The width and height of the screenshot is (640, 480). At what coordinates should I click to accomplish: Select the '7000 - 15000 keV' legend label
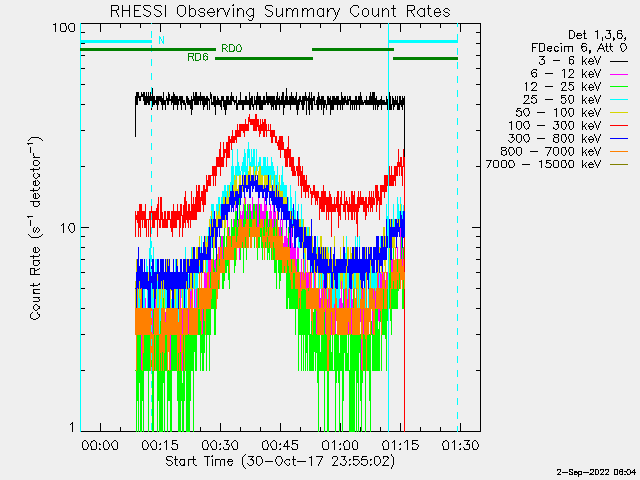point(544,164)
